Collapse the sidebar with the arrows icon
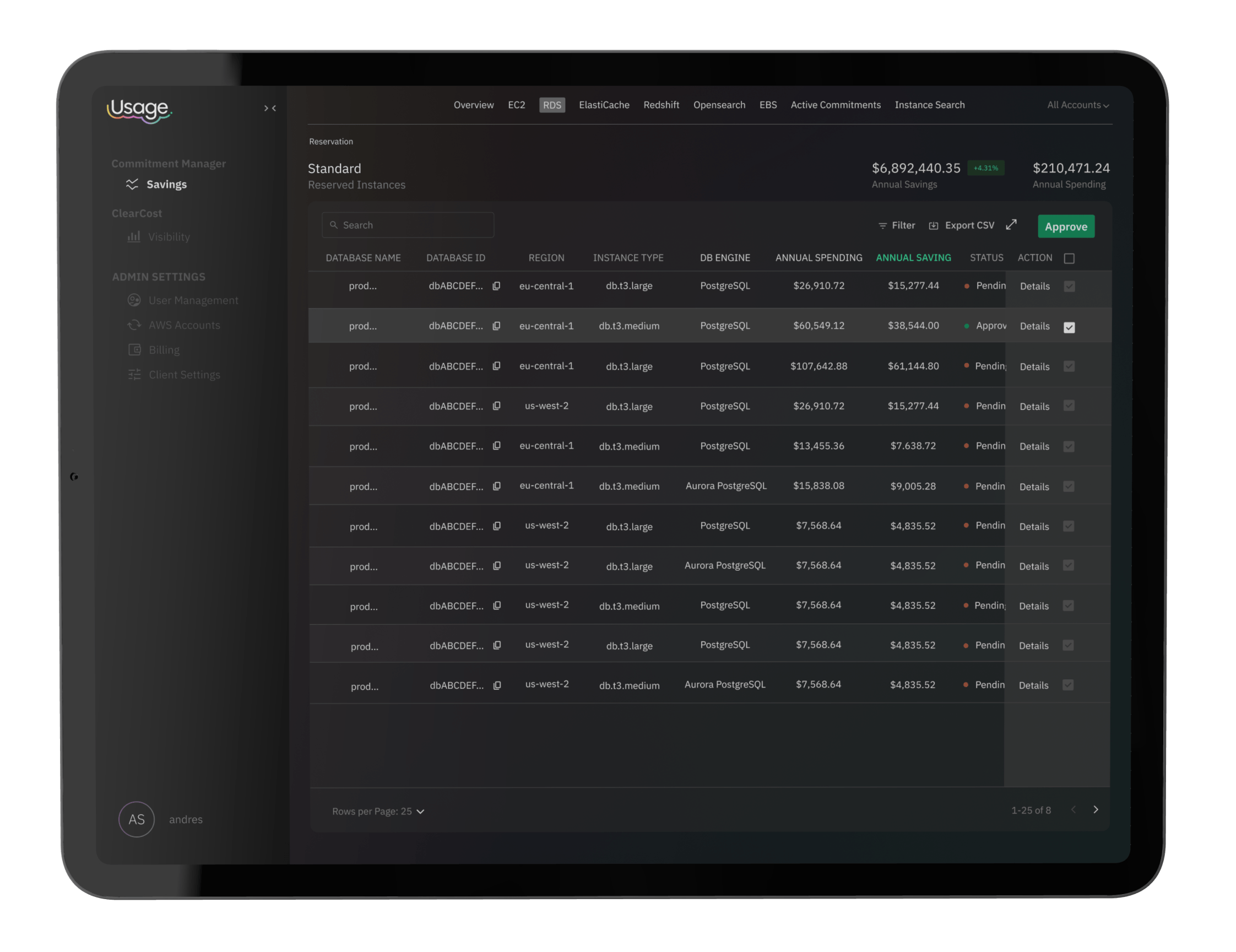 [270, 108]
